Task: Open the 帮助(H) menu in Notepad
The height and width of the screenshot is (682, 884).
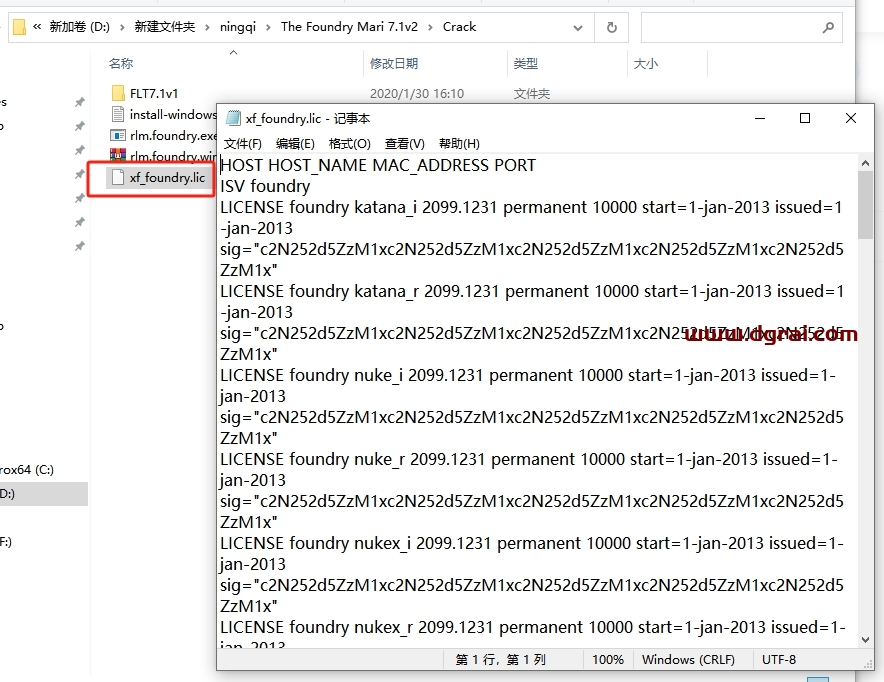Action: click(459, 144)
